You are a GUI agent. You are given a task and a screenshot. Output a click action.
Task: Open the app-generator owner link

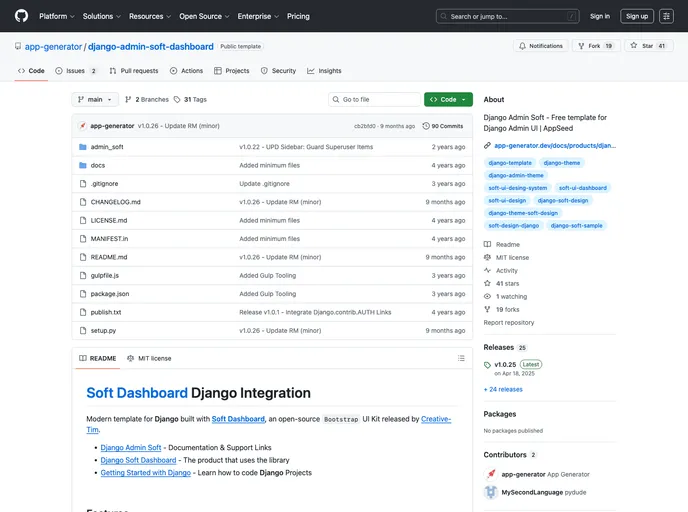[53, 47]
